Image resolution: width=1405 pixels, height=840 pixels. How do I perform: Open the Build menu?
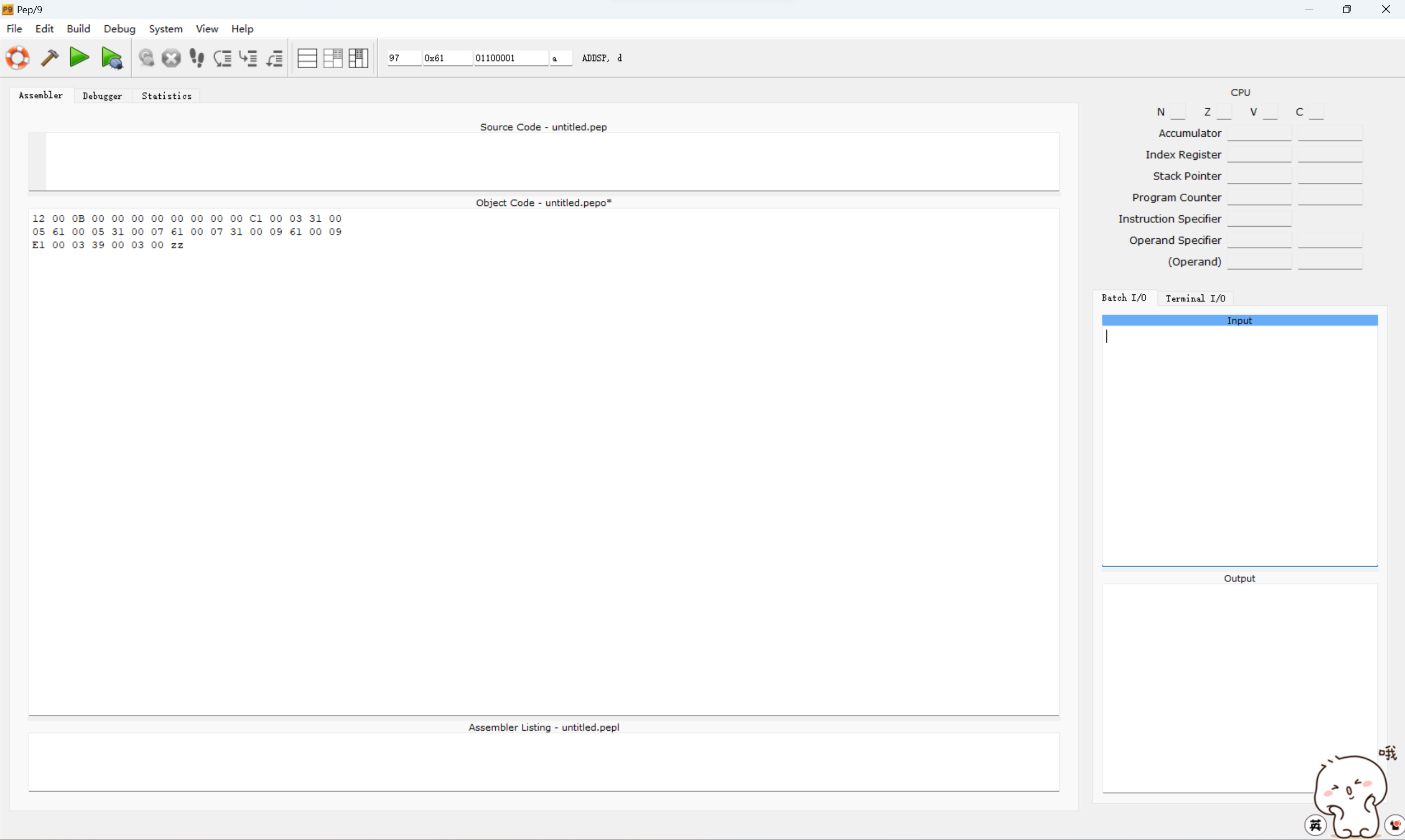tap(78, 29)
